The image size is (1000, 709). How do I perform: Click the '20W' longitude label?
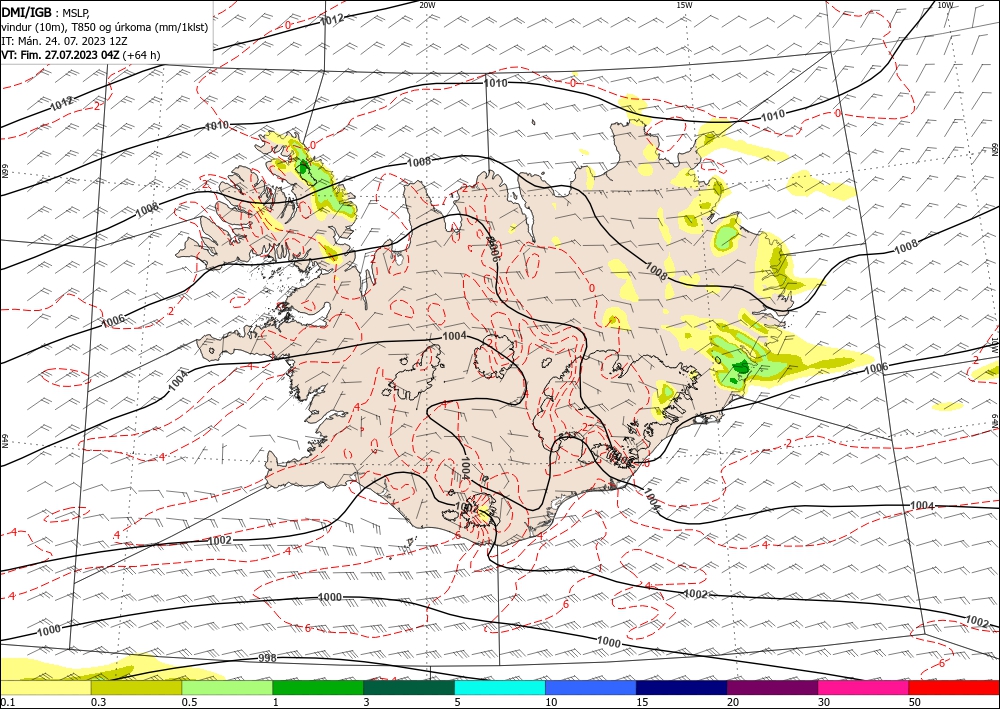tap(427, 4)
